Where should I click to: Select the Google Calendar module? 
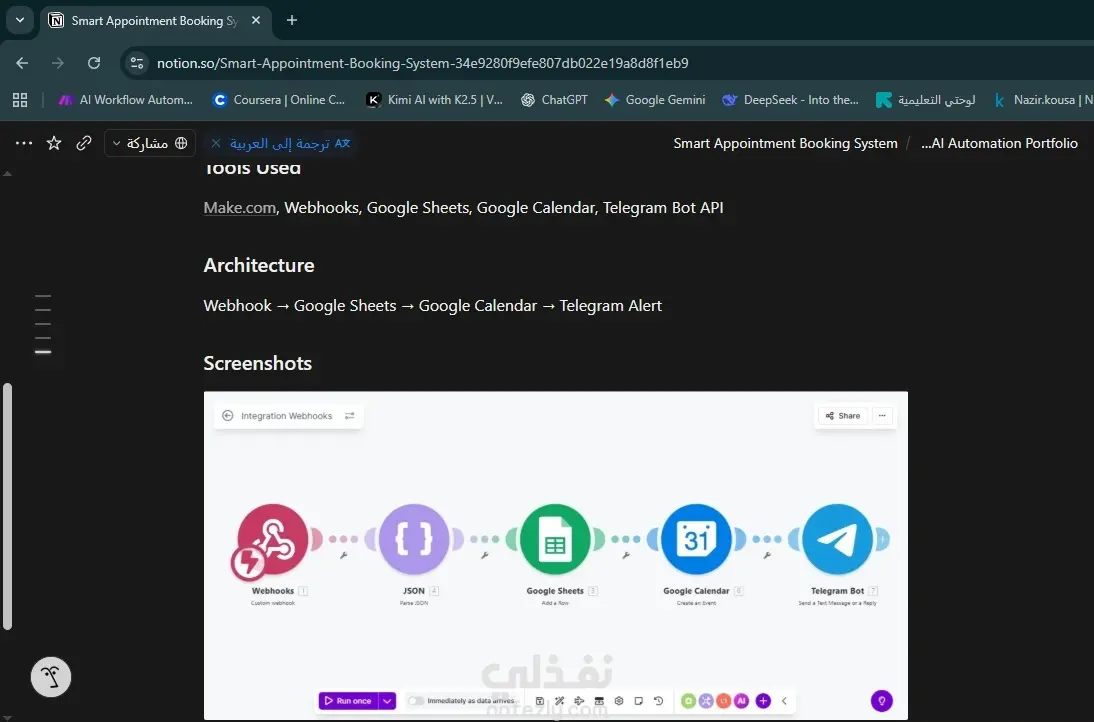pyautogui.click(x=696, y=539)
